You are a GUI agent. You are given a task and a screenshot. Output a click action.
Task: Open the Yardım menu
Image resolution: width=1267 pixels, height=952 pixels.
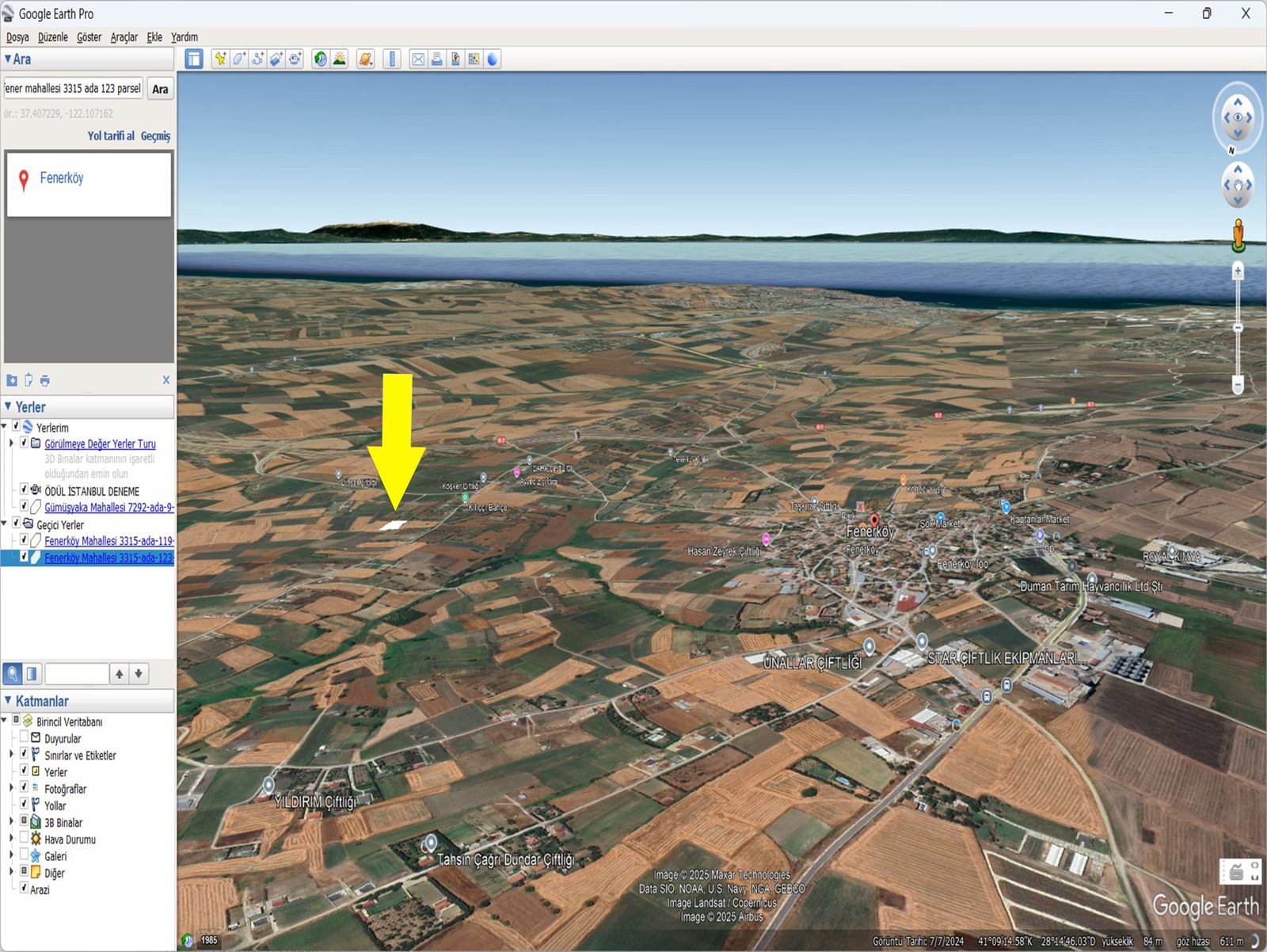click(185, 37)
